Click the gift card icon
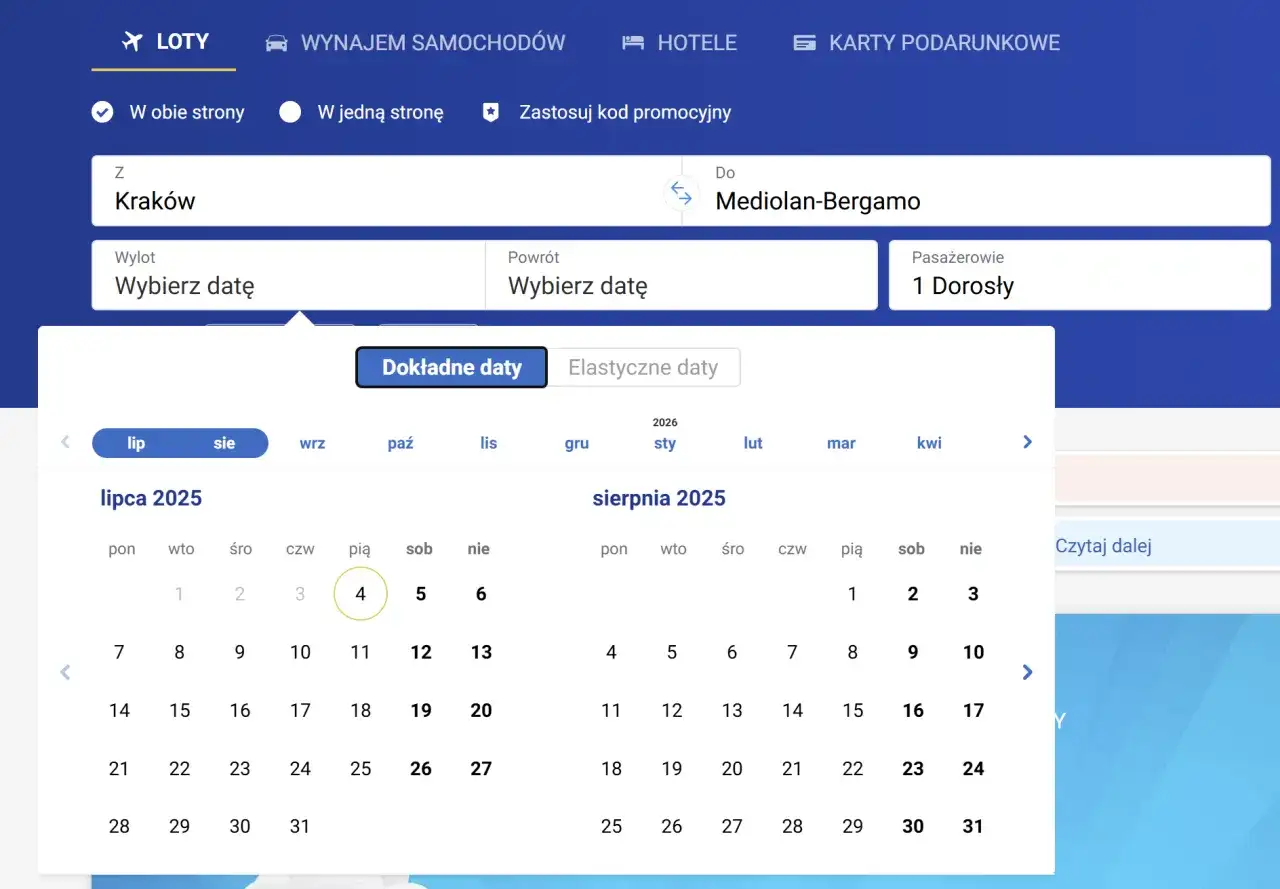 804,43
